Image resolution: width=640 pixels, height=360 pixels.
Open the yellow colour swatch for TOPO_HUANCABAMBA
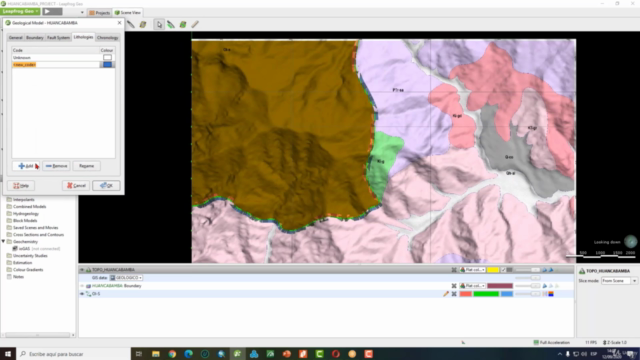493,270
